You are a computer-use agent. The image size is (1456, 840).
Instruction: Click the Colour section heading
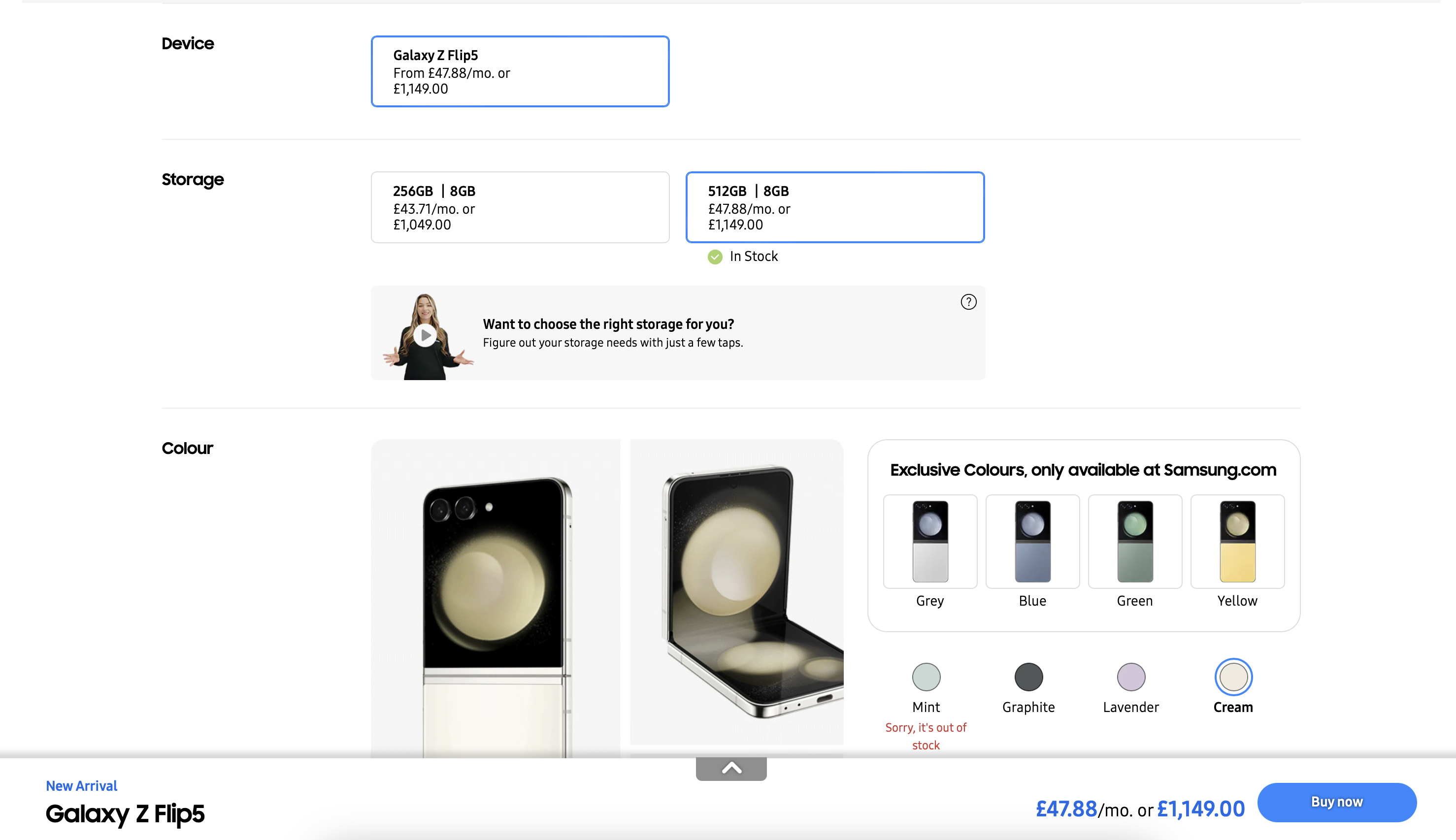pos(188,448)
